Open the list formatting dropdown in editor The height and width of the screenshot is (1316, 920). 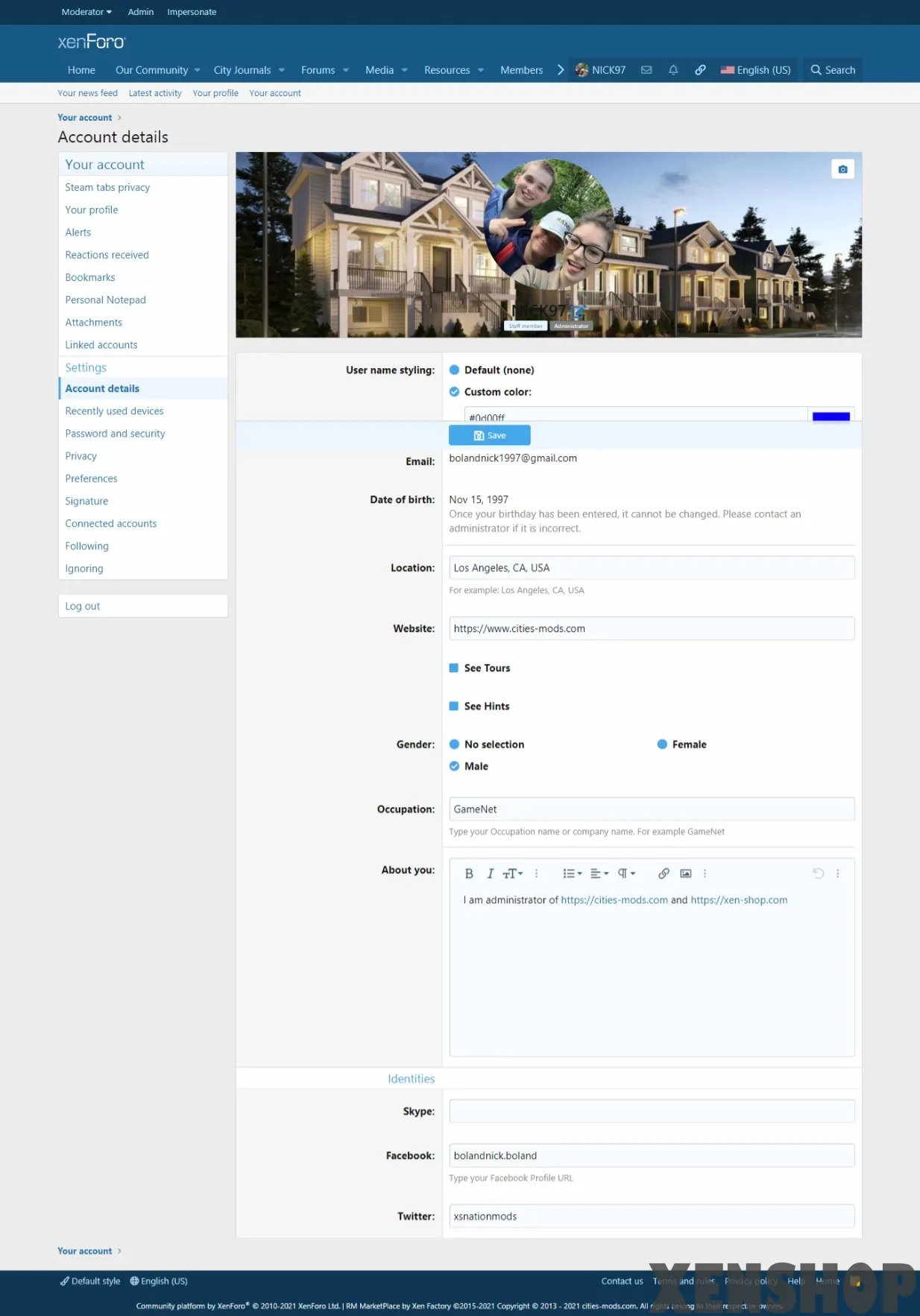click(x=572, y=873)
